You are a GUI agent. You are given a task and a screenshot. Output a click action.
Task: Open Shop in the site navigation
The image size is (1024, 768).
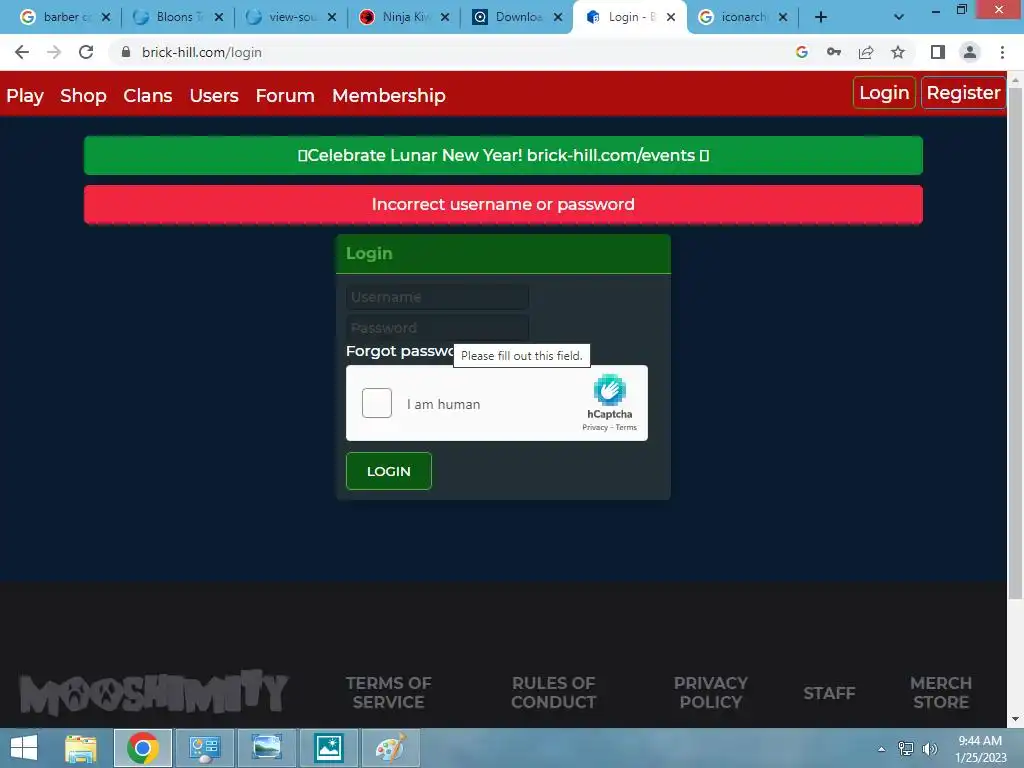[x=83, y=95]
